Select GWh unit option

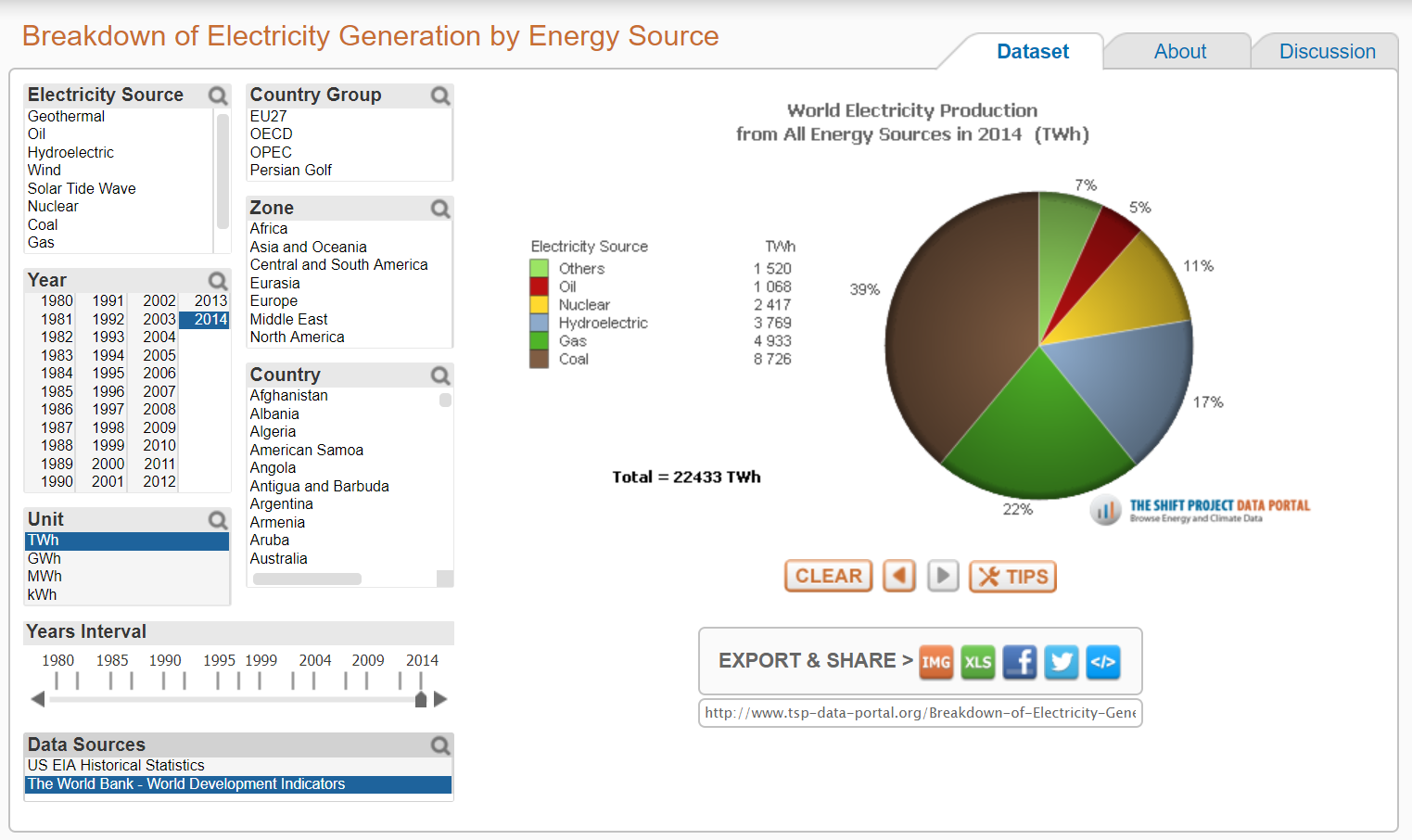click(45, 558)
